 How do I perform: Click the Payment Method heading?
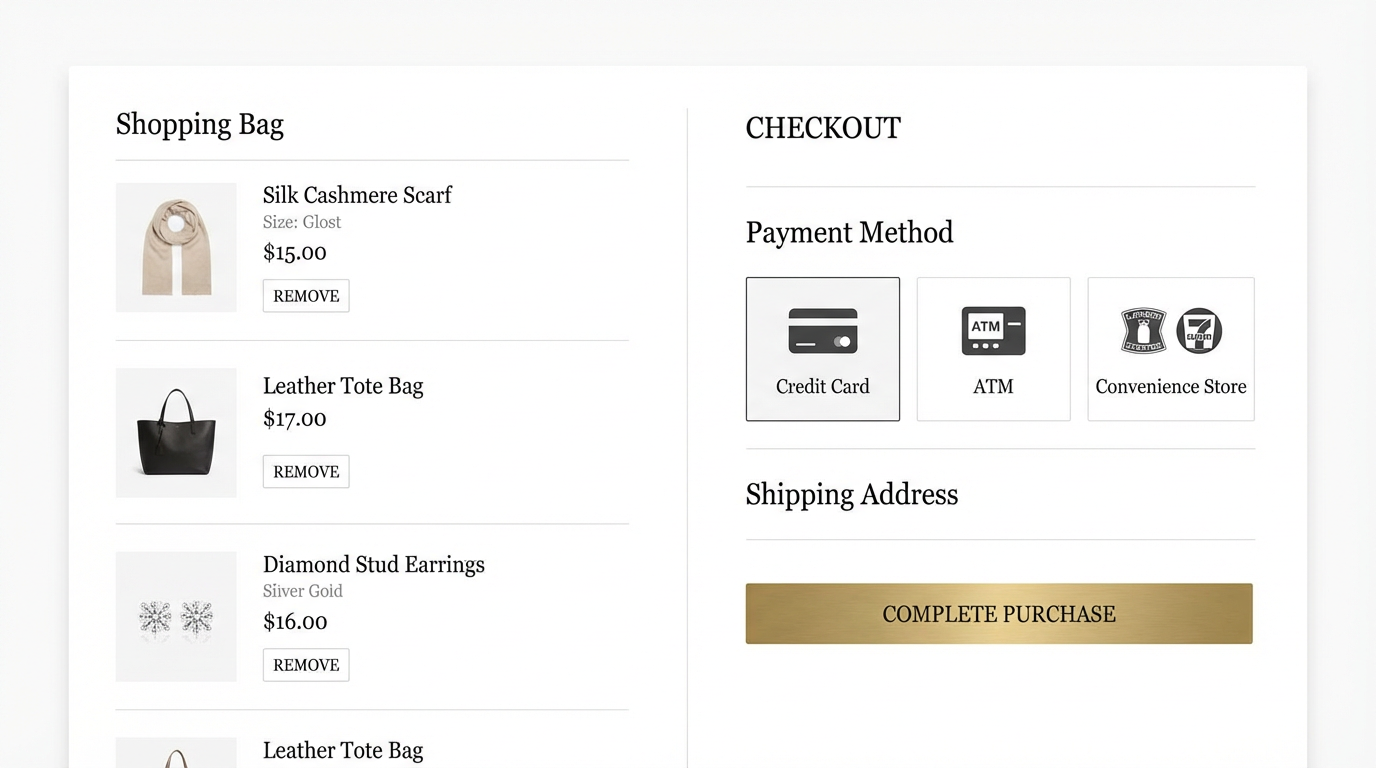click(x=849, y=233)
